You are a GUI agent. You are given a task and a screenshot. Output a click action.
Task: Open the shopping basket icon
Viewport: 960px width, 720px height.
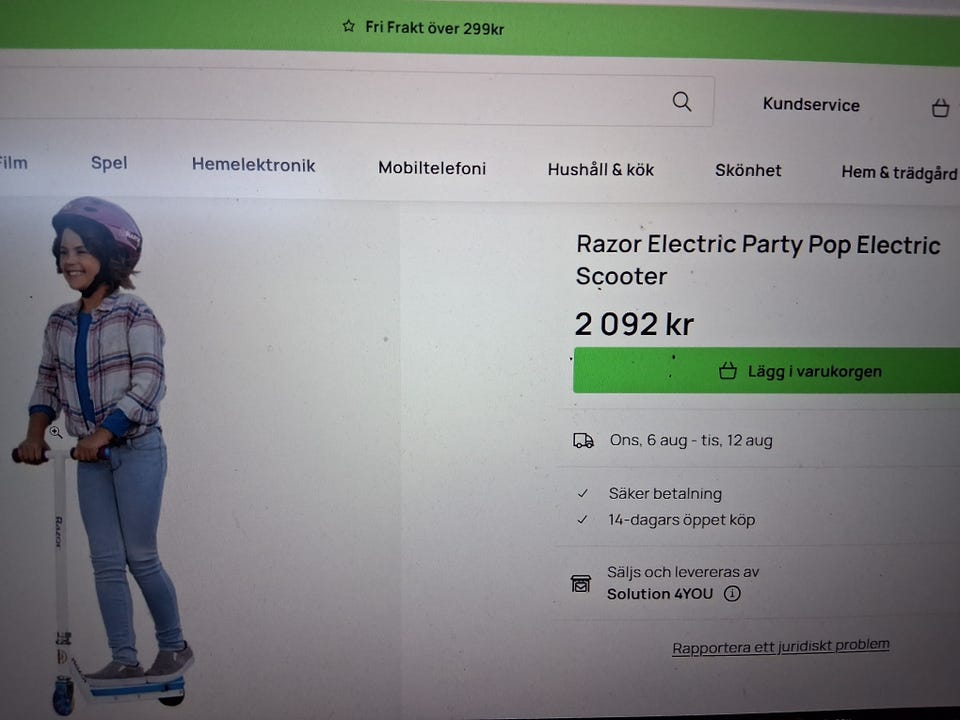940,108
